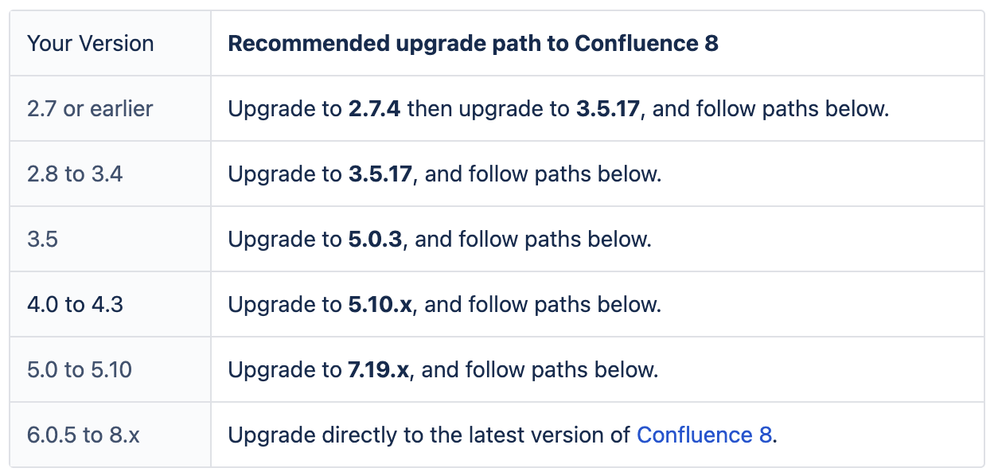
Task: Click the bold 2.7.4 version text
Action: (374, 109)
